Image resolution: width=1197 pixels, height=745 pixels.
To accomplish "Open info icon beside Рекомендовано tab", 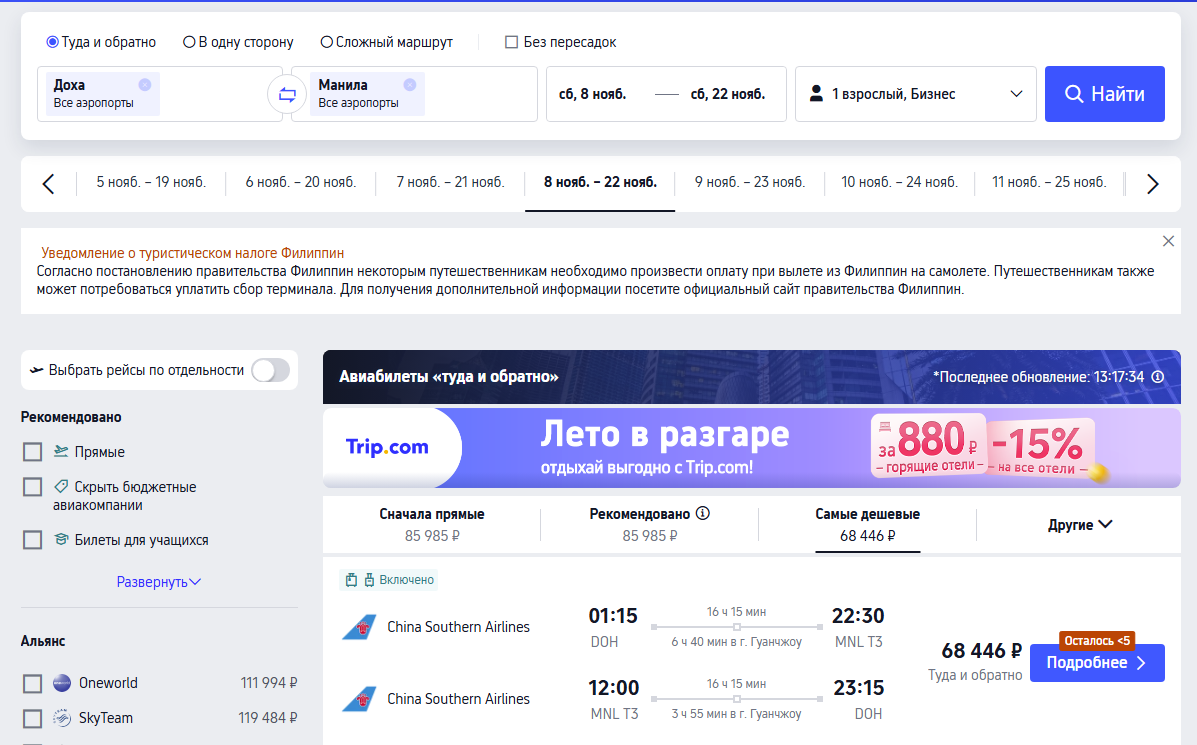I will click(703, 513).
